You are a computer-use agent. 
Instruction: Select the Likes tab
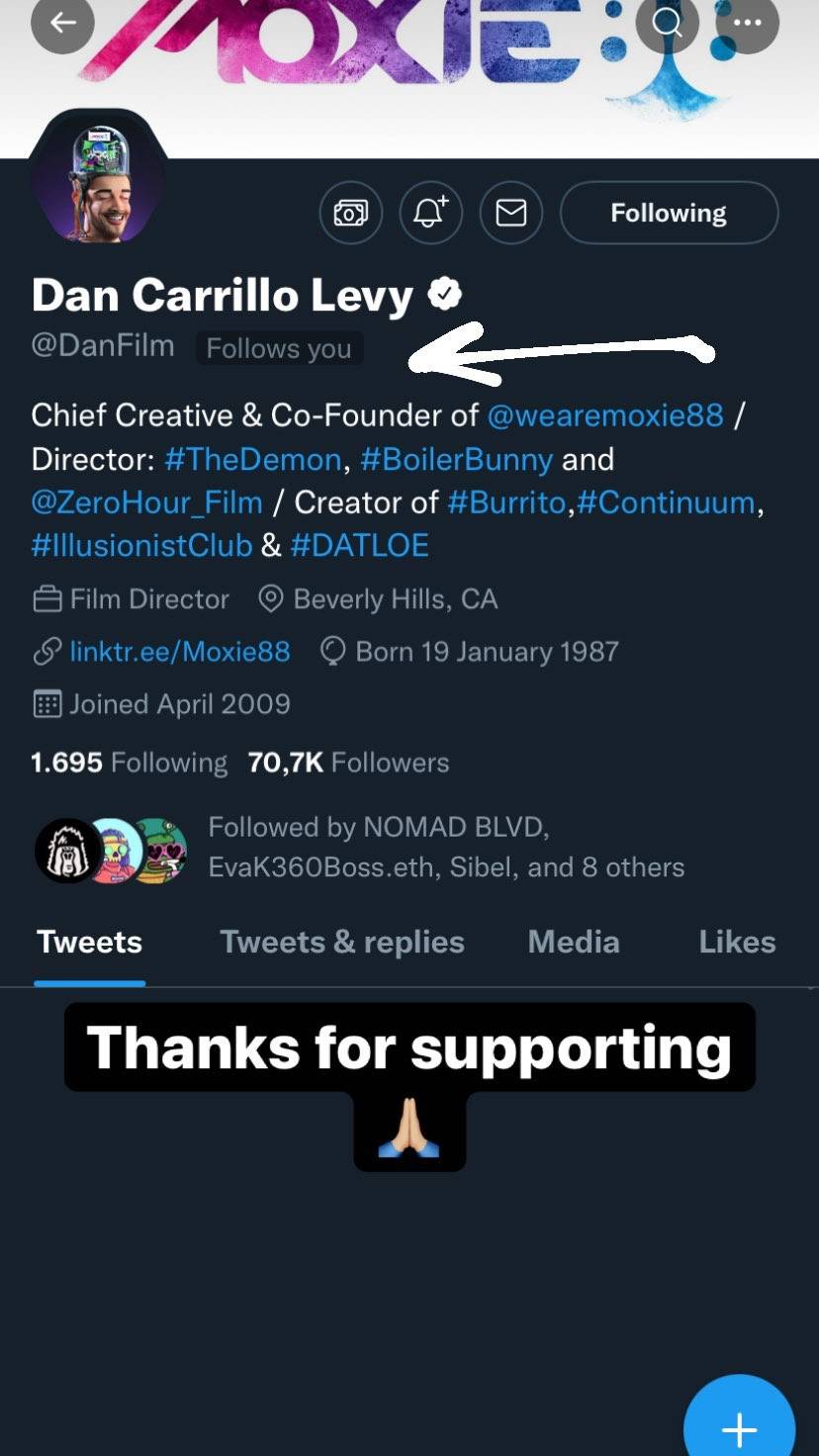pos(737,942)
